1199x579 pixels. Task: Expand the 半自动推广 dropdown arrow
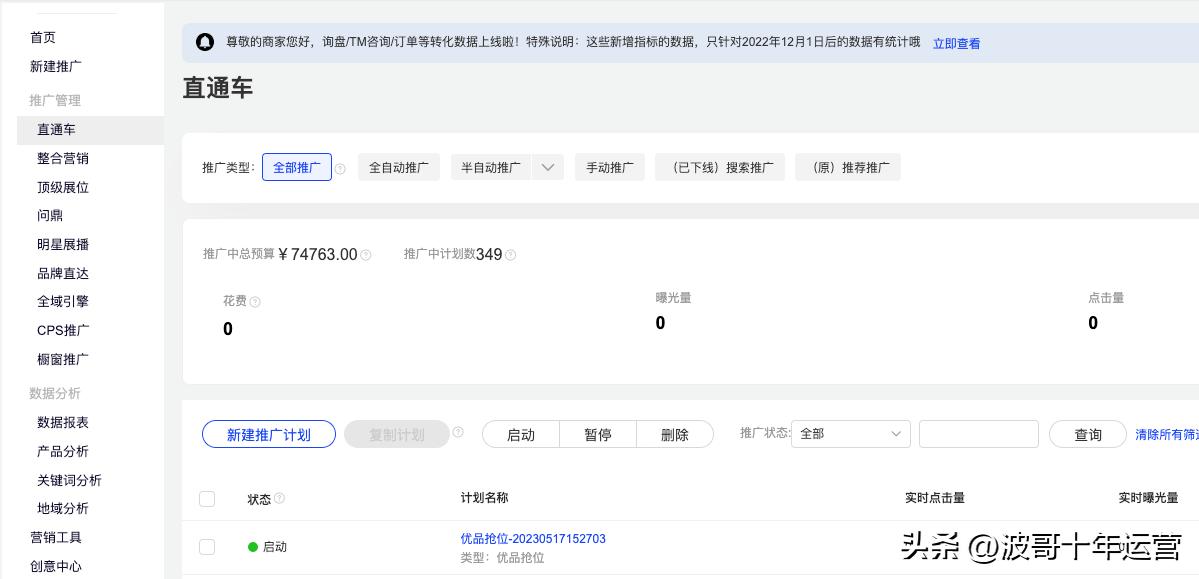tap(548, 167)
